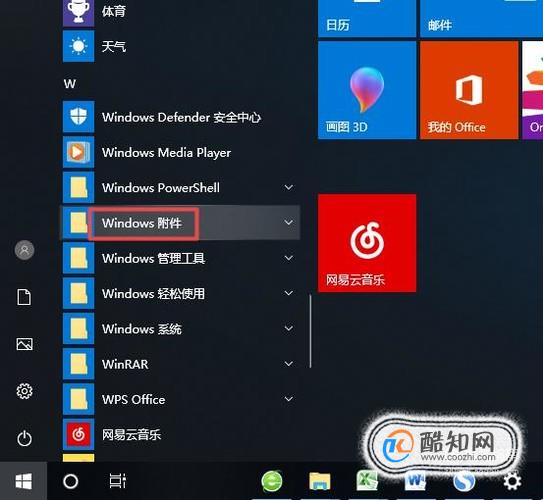Image resolution: width=543 pixels, height=500 pixels.
Task: Click the WPS Office label text
Action: (133, 400)
